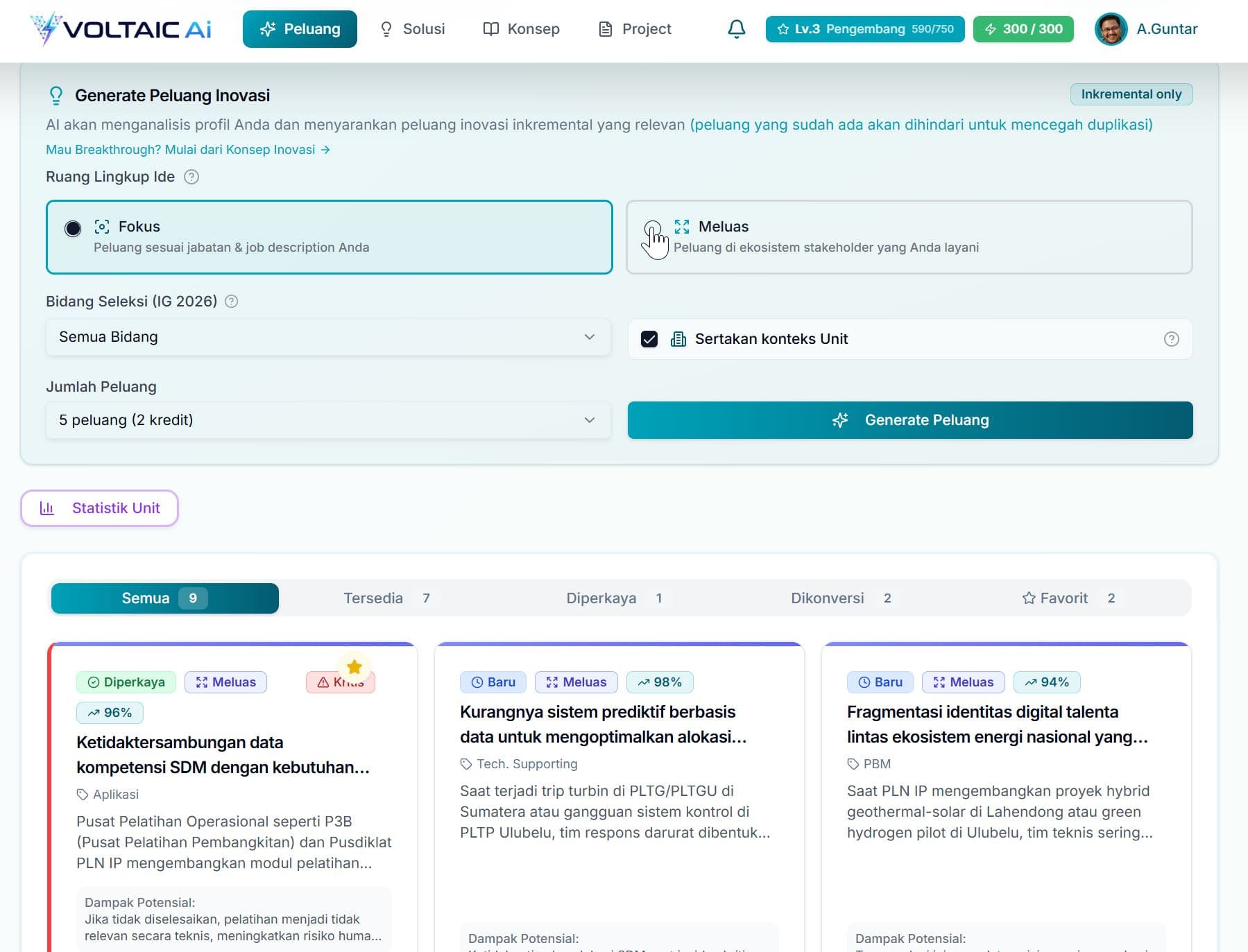Image resolution: width=1248 pixels, height=952 pixels.
Task: Click the Baru badge on the Kurangnya sistem card
Action: click(x=493, y=682)
